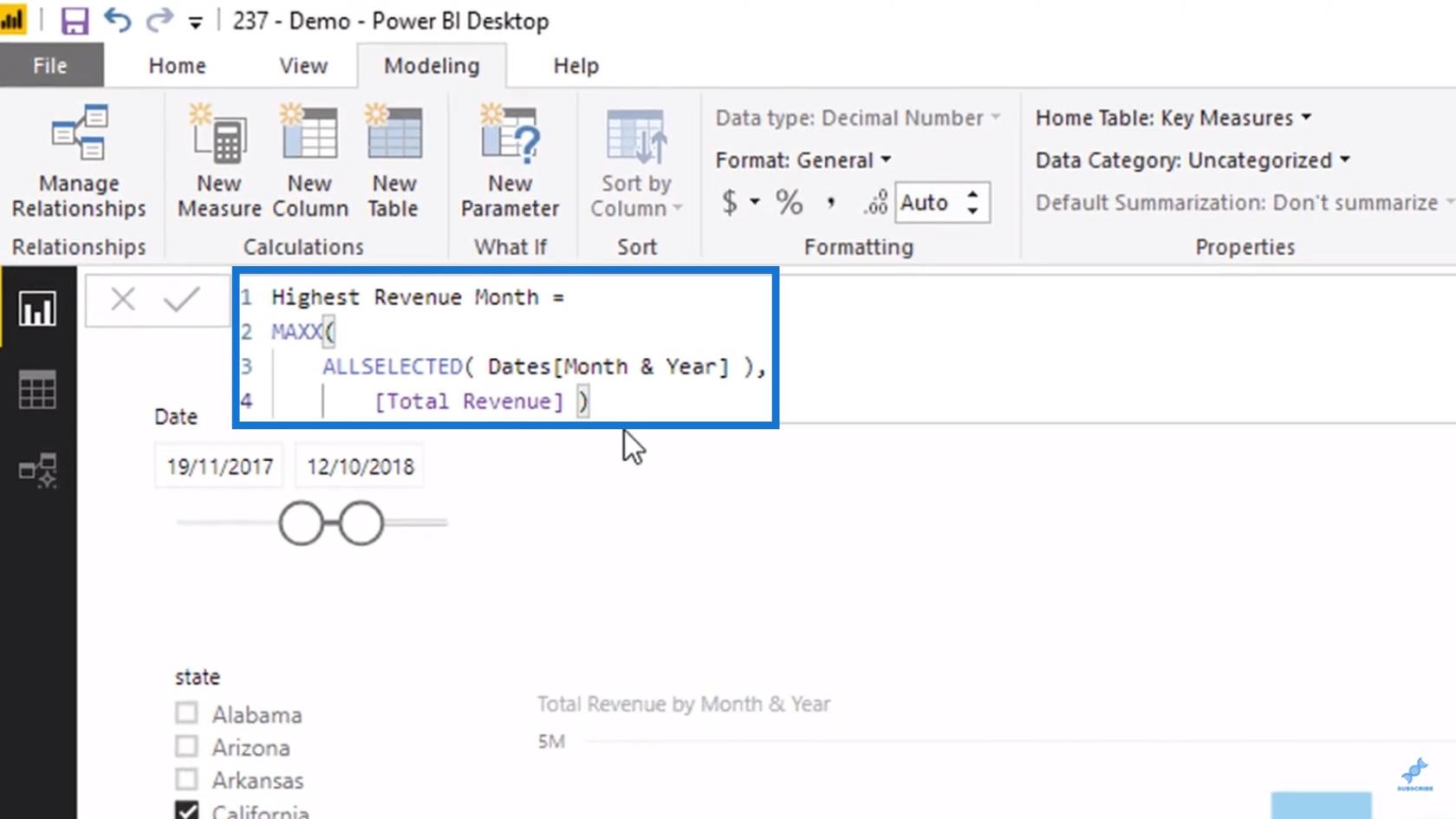Toggle the thousands separator comma

pyautogui.click(x=831, y=203)
